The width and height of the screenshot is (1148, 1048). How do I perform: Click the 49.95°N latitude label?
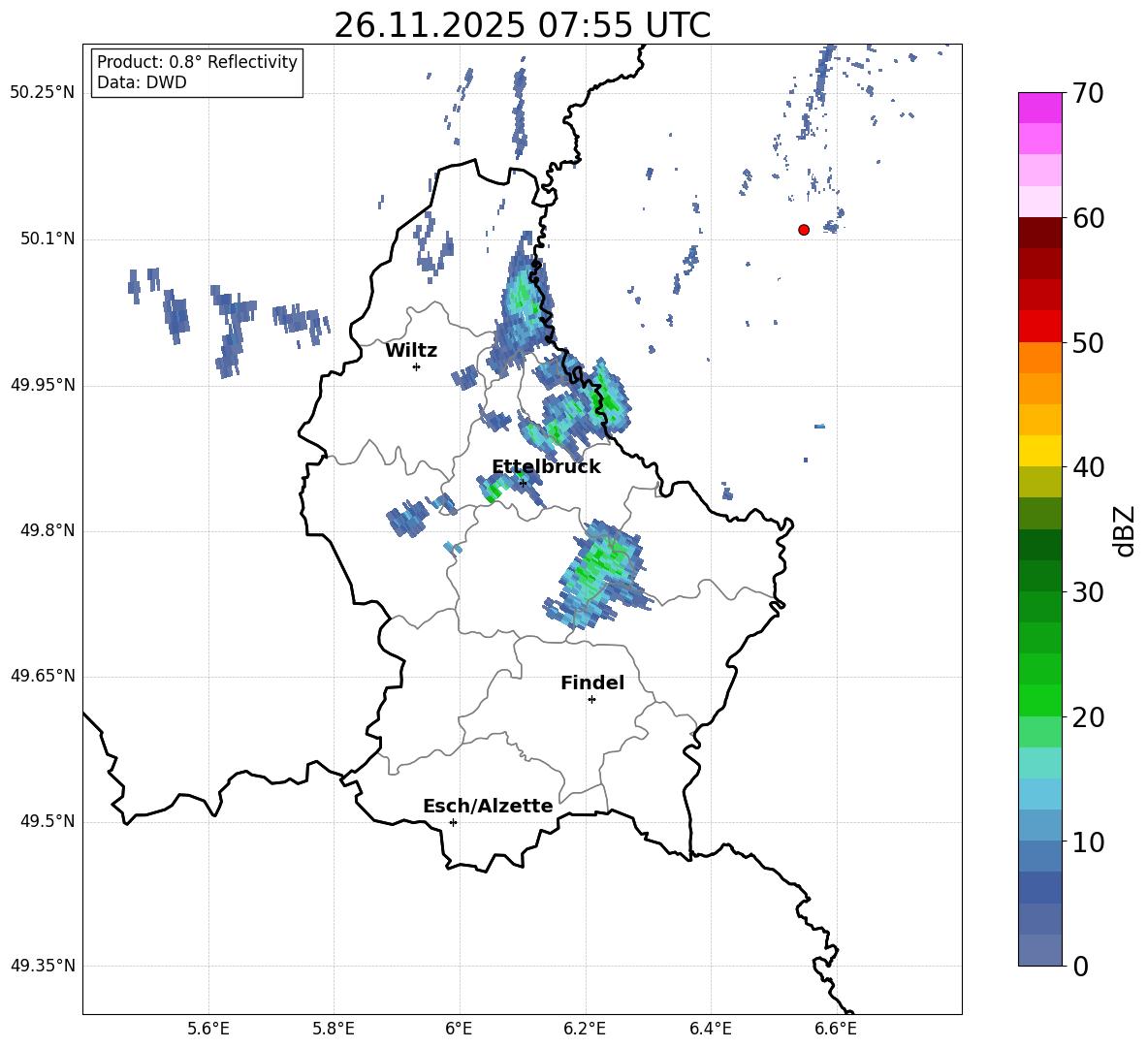[43, 385]
